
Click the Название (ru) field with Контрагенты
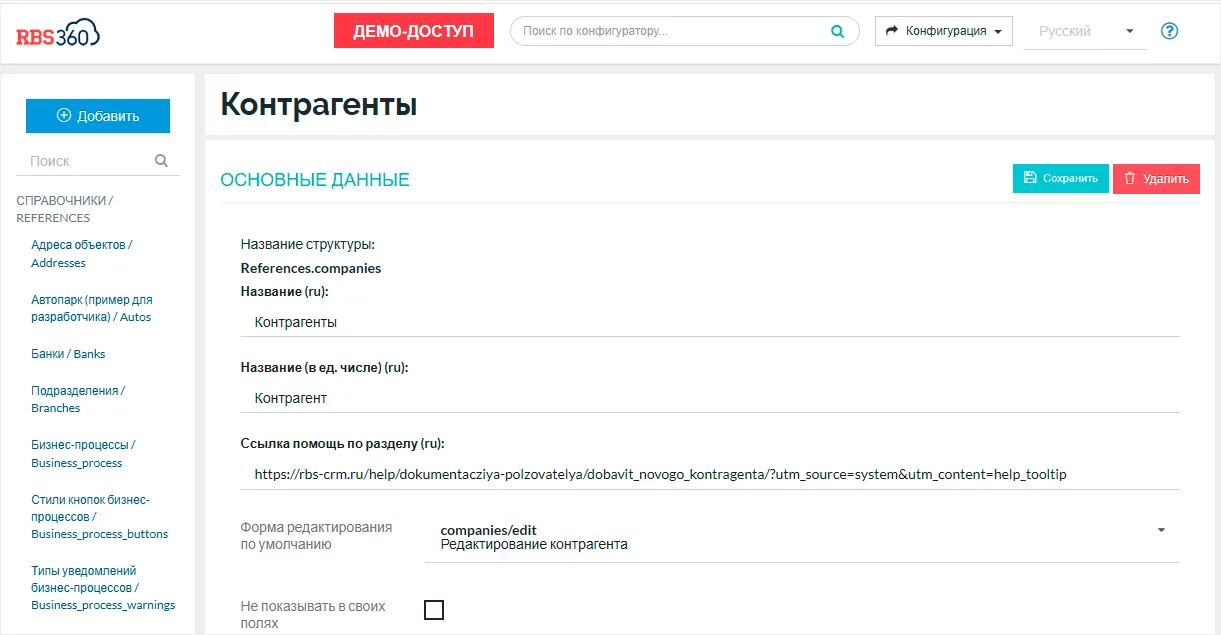coord(709,323)
